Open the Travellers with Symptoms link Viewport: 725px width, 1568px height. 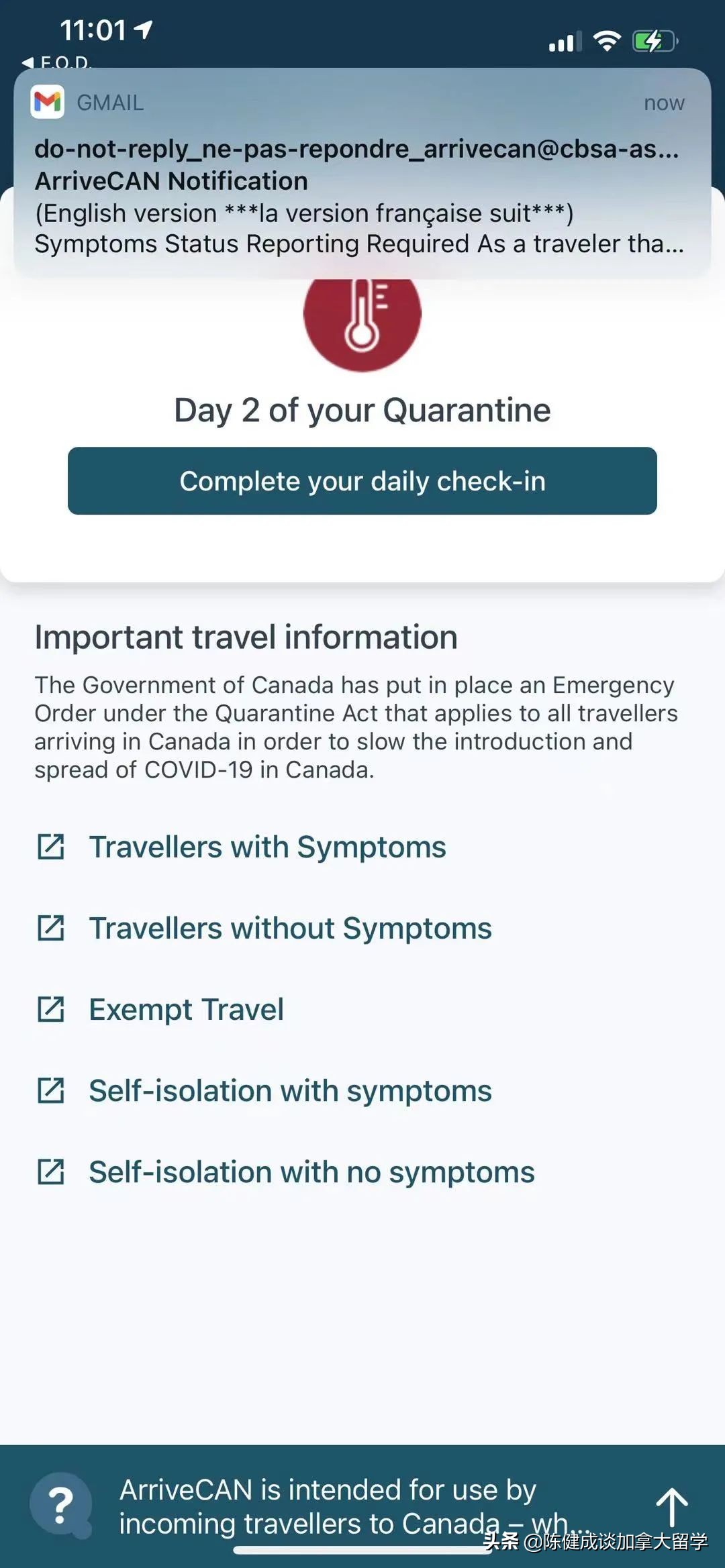point(267,847)
